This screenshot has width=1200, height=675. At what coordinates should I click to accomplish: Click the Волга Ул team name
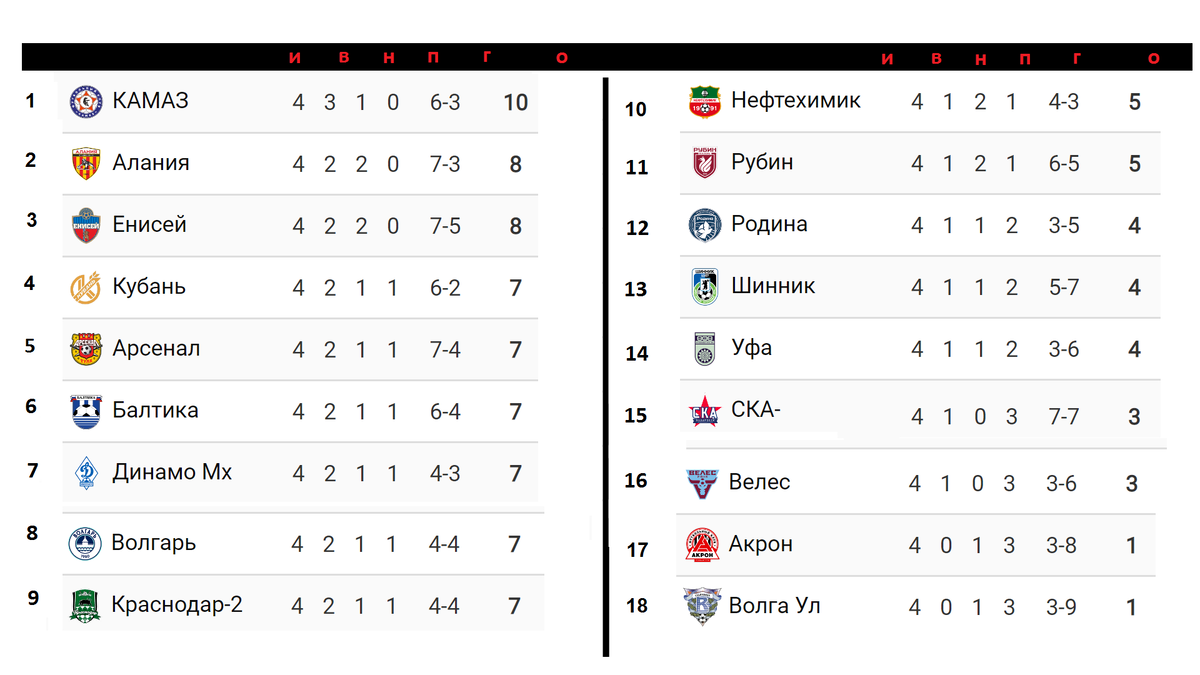point(775,606)
